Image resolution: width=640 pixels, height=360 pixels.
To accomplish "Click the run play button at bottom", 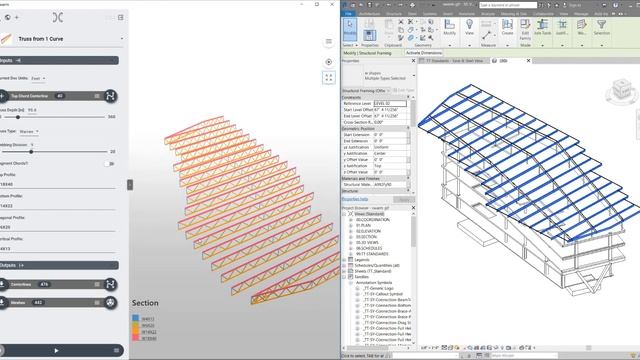I will pos(56,350).
